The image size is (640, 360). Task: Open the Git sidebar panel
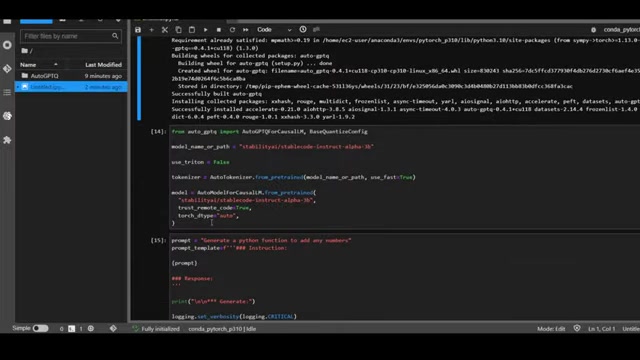pyautogui.click(x=7, y=69)
